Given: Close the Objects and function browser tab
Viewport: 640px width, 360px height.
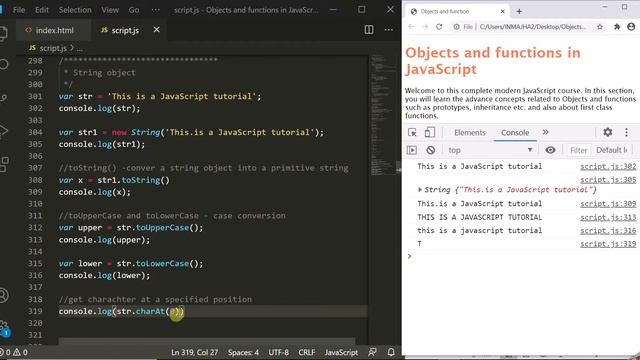Looking at the screenshot, I should [x=502, y=11].
